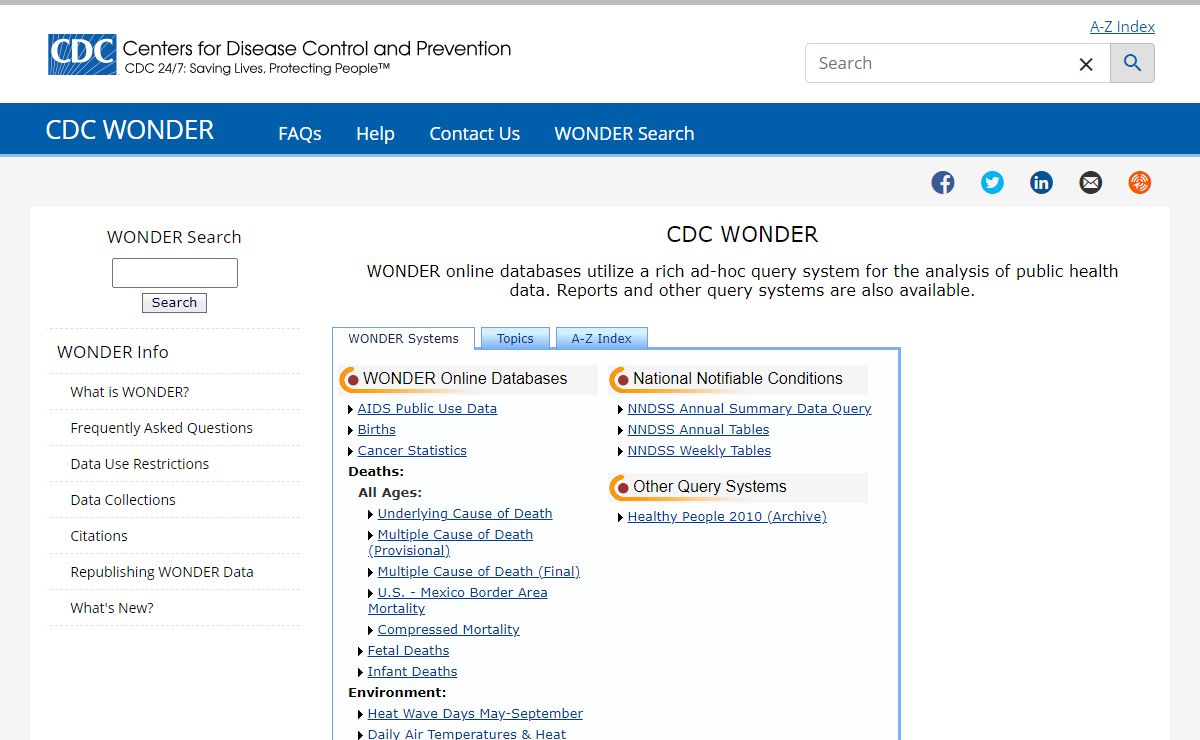Open the Births database link

[377, 429]
